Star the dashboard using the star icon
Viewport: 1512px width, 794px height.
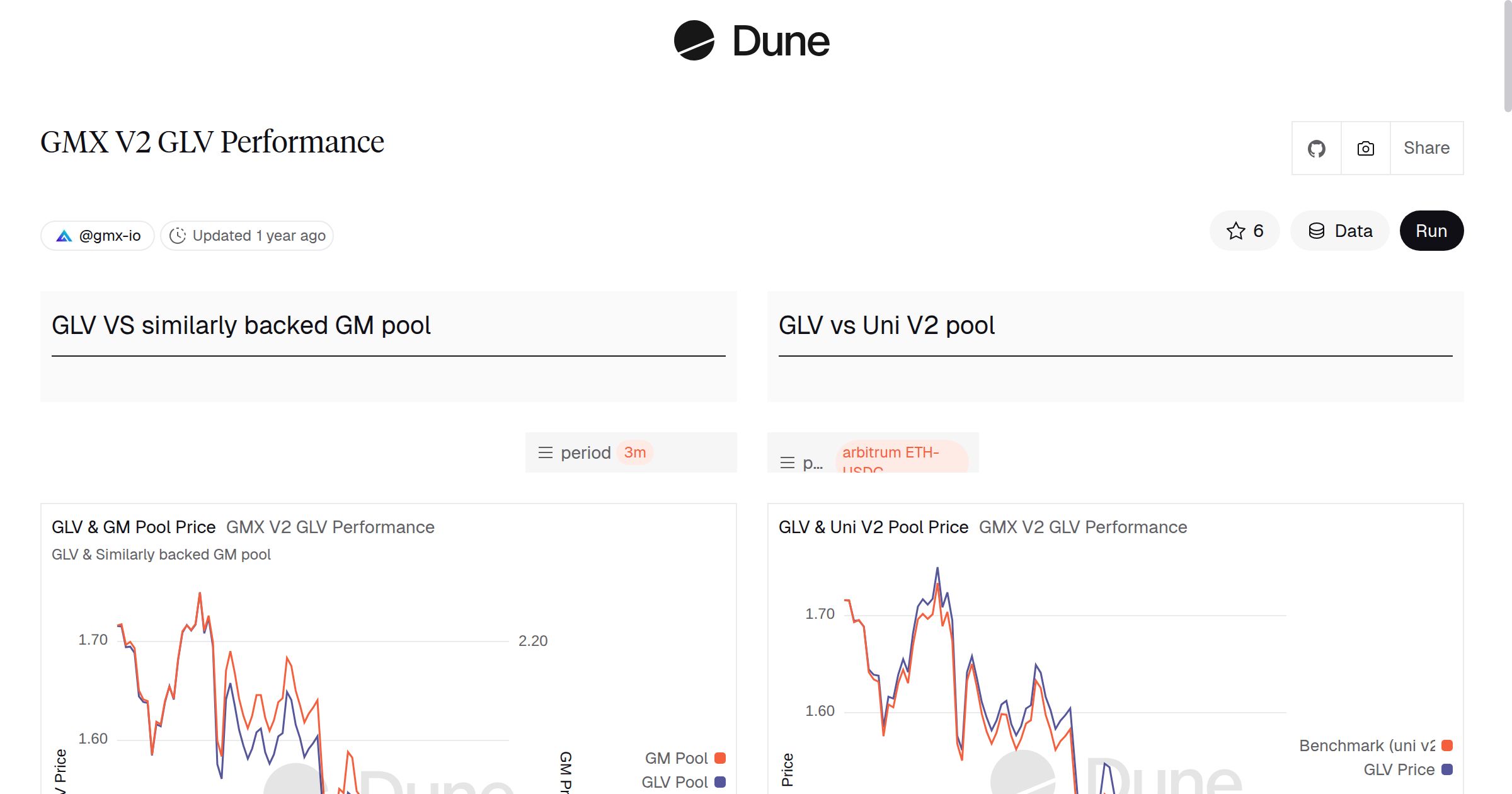click(1235, 231)
